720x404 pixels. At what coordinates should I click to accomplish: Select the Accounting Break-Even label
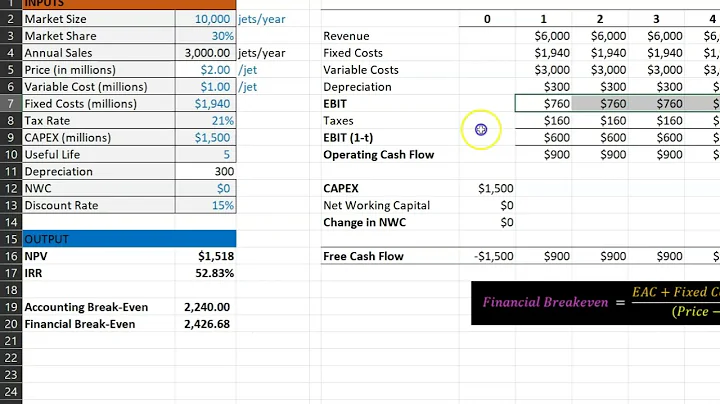(x=86, y=307)
